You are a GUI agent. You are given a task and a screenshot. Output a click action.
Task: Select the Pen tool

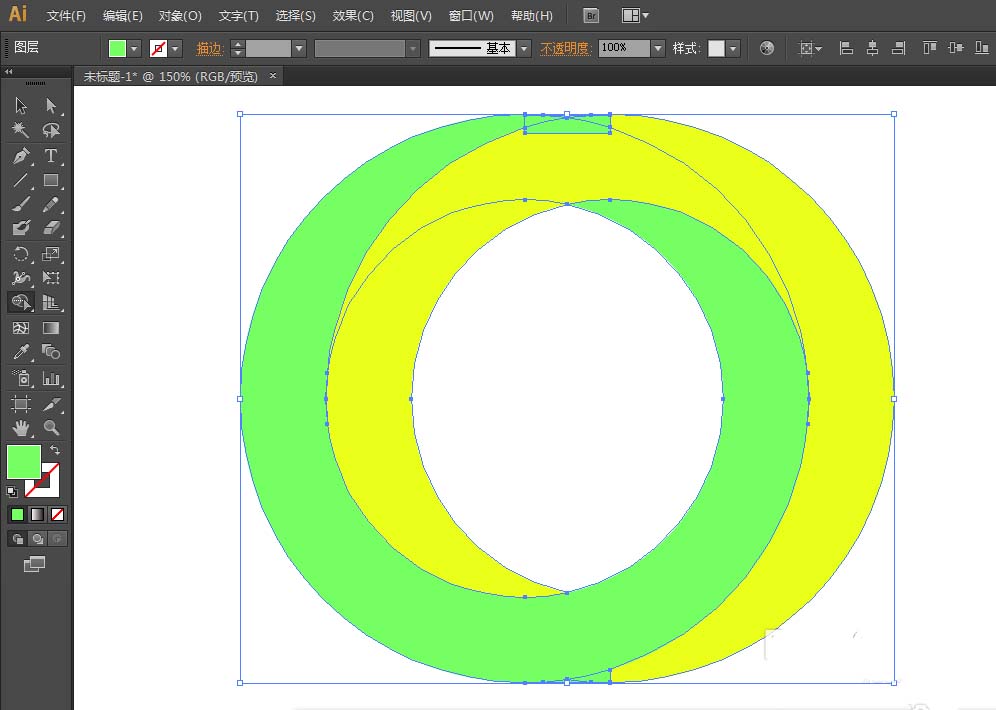(21, 156)
